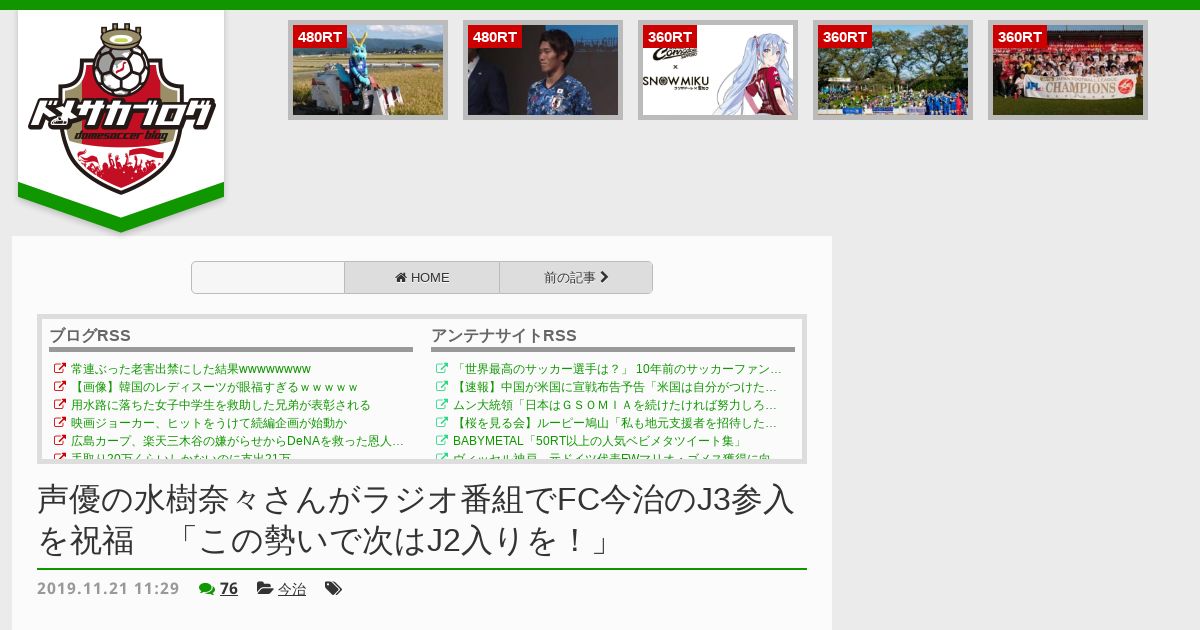
Task: Open the Snow Miku Consadole thumbnail
Action: (718, 70)
